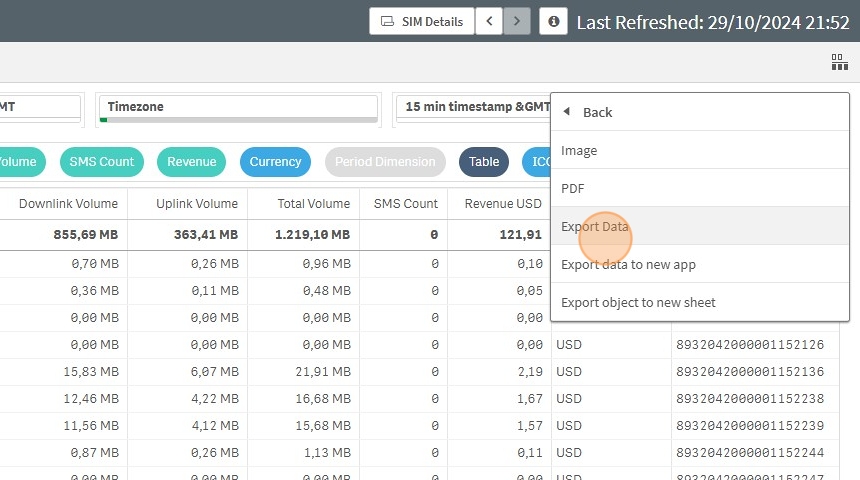
Task: Click total volume cell 0,48 MB
Action: click(x=327, y=290)
